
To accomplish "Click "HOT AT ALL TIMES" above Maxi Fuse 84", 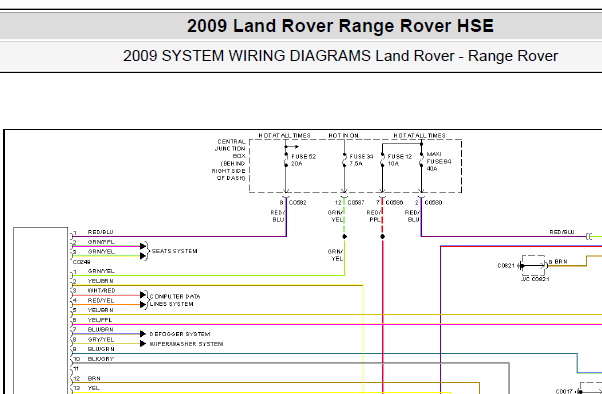I will [x=419, y=136].
